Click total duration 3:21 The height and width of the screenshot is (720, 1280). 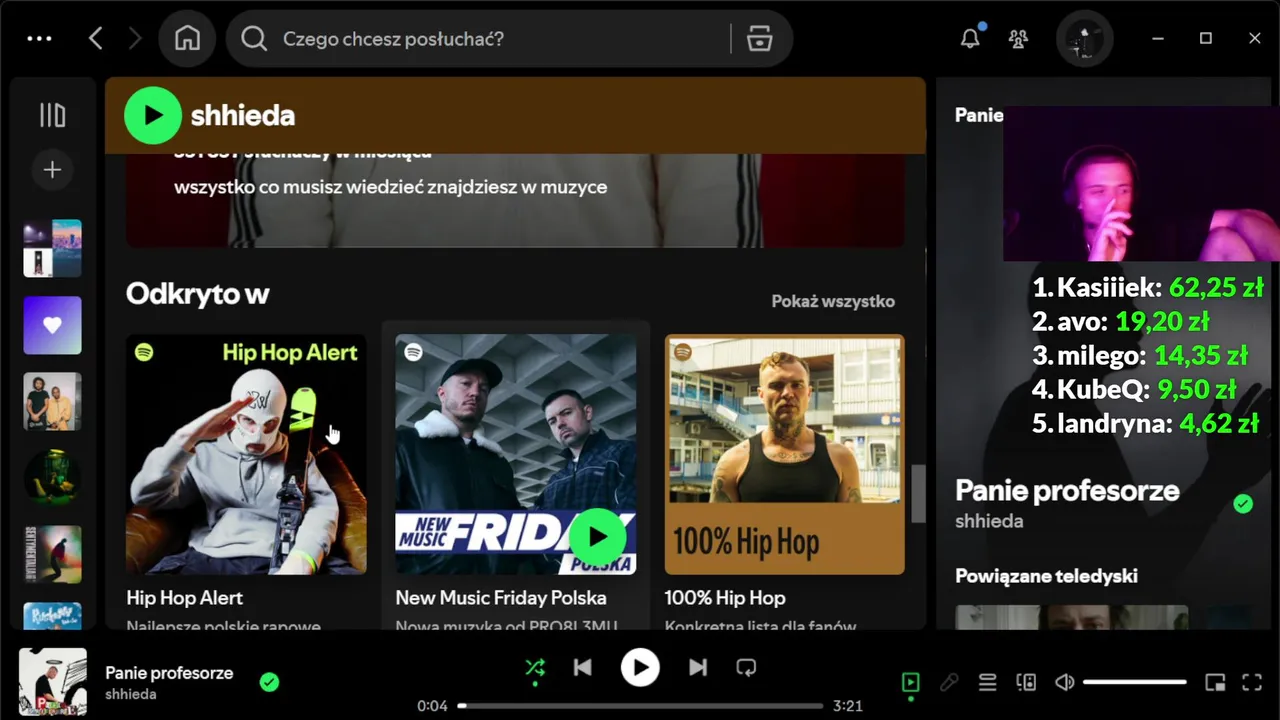pyautogui.click(x=847, y=706)
